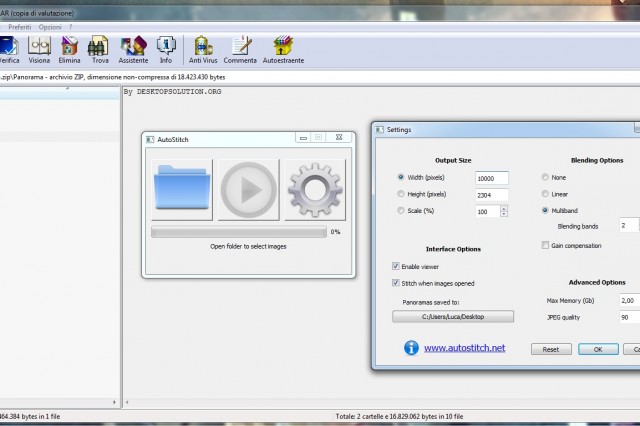The height and width of the screenshot is (426, 640).
Task: Open the Preferiti menu
Action: (x=19, y=26)
